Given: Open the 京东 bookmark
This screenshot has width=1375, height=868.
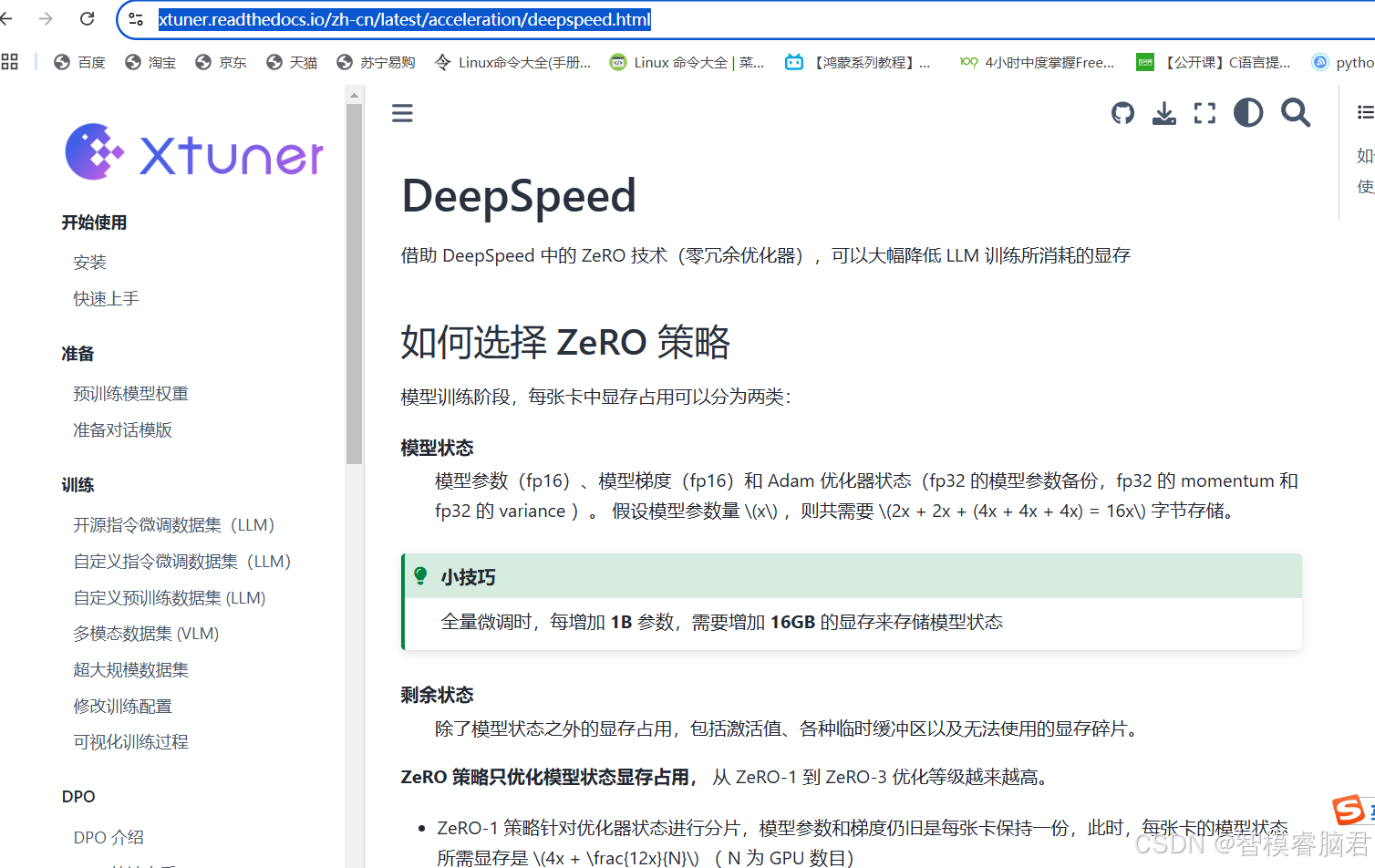Looking at the screenshot, I should (222, 62).
